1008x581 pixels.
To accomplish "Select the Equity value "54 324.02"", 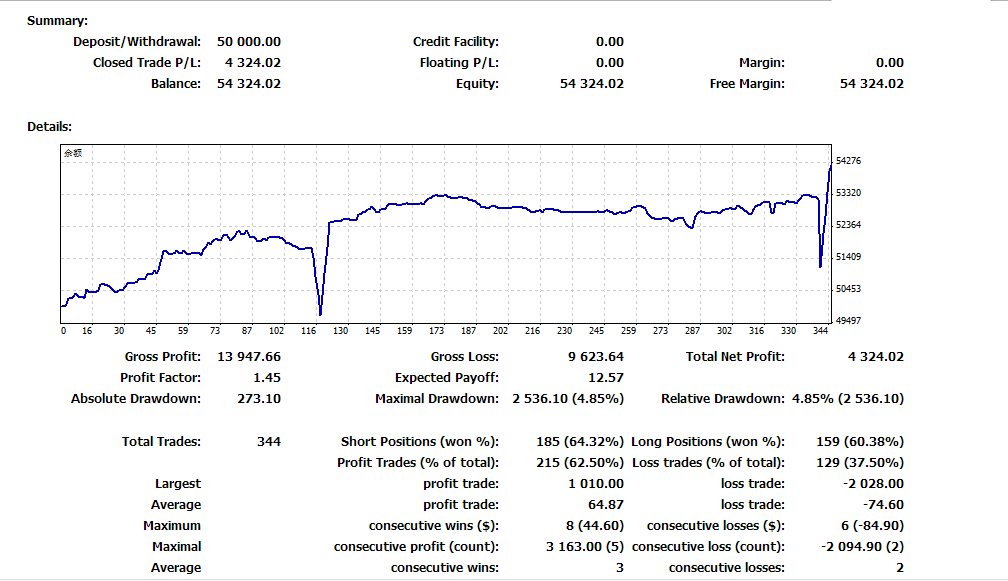I will click(x=592, y=84).
